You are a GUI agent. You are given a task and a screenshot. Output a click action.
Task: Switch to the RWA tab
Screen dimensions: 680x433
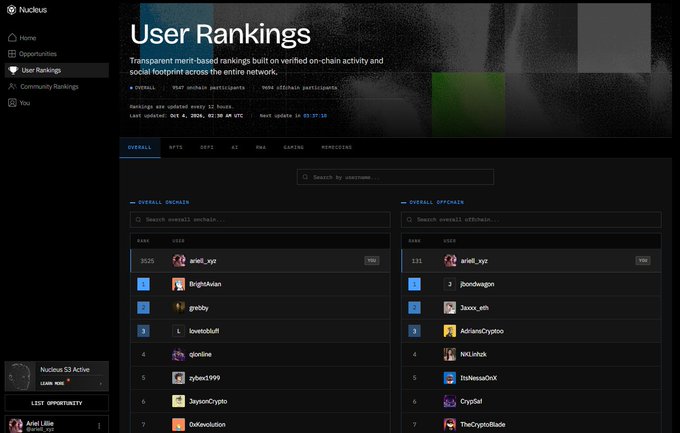(x=261, y=148)
